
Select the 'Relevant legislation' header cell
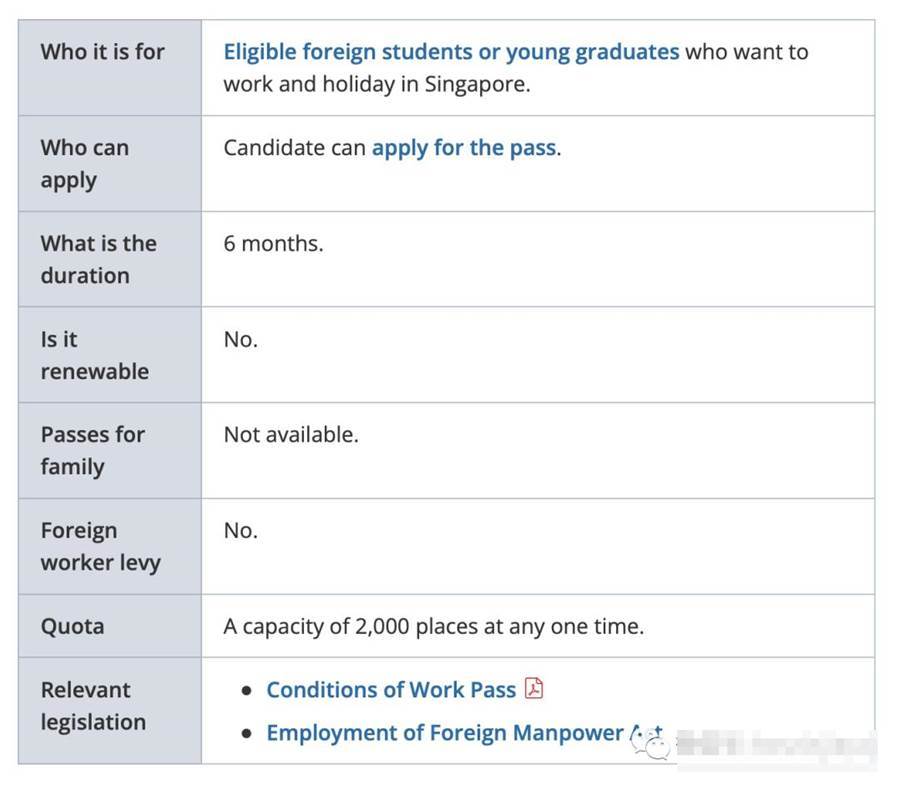click(x=110, y=711)
